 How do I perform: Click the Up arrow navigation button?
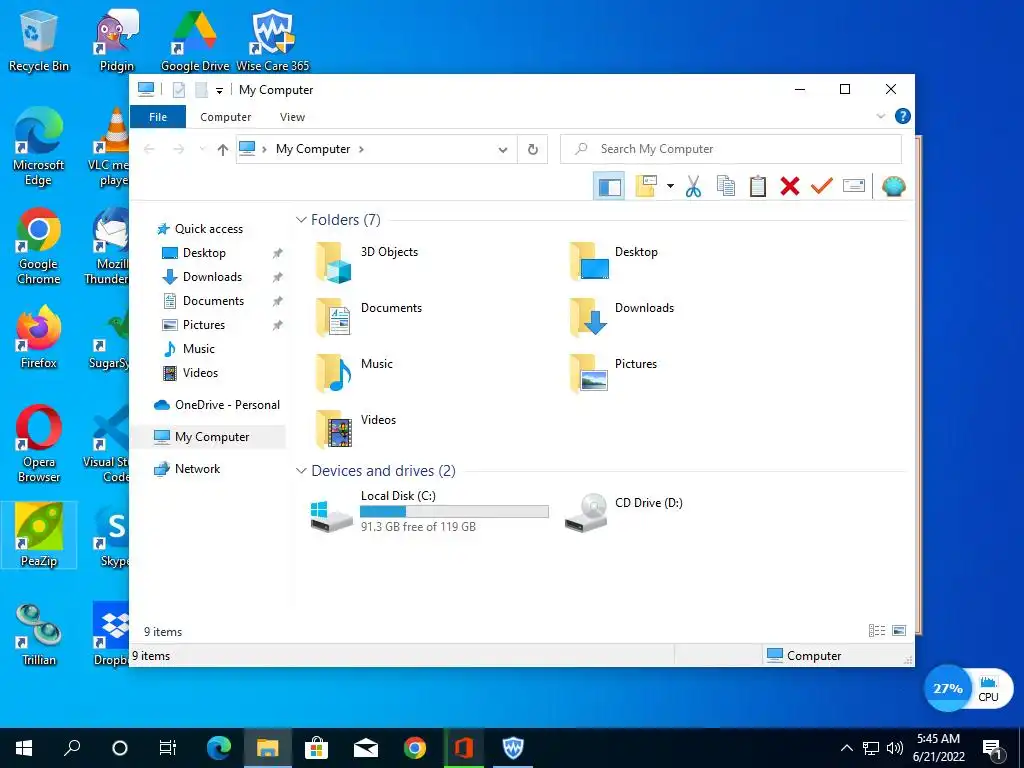[x=223, y=150]
